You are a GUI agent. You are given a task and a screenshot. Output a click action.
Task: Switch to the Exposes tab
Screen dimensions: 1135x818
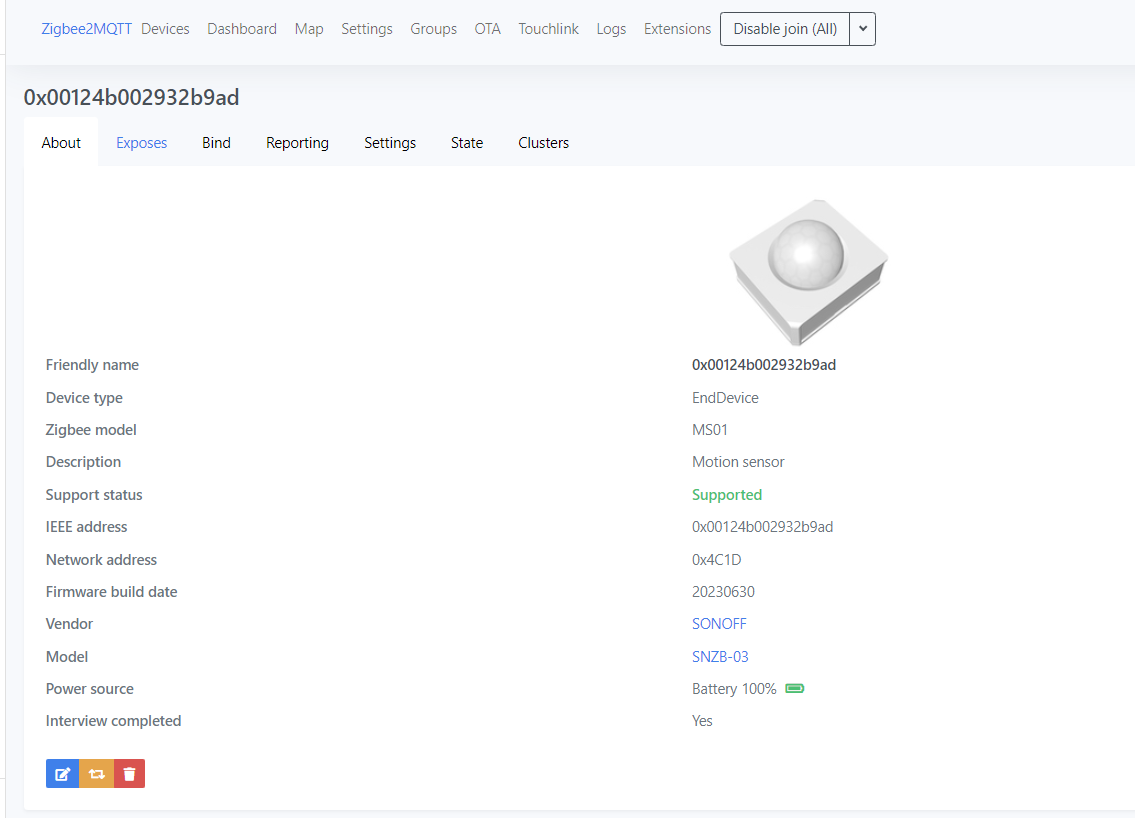141,143
